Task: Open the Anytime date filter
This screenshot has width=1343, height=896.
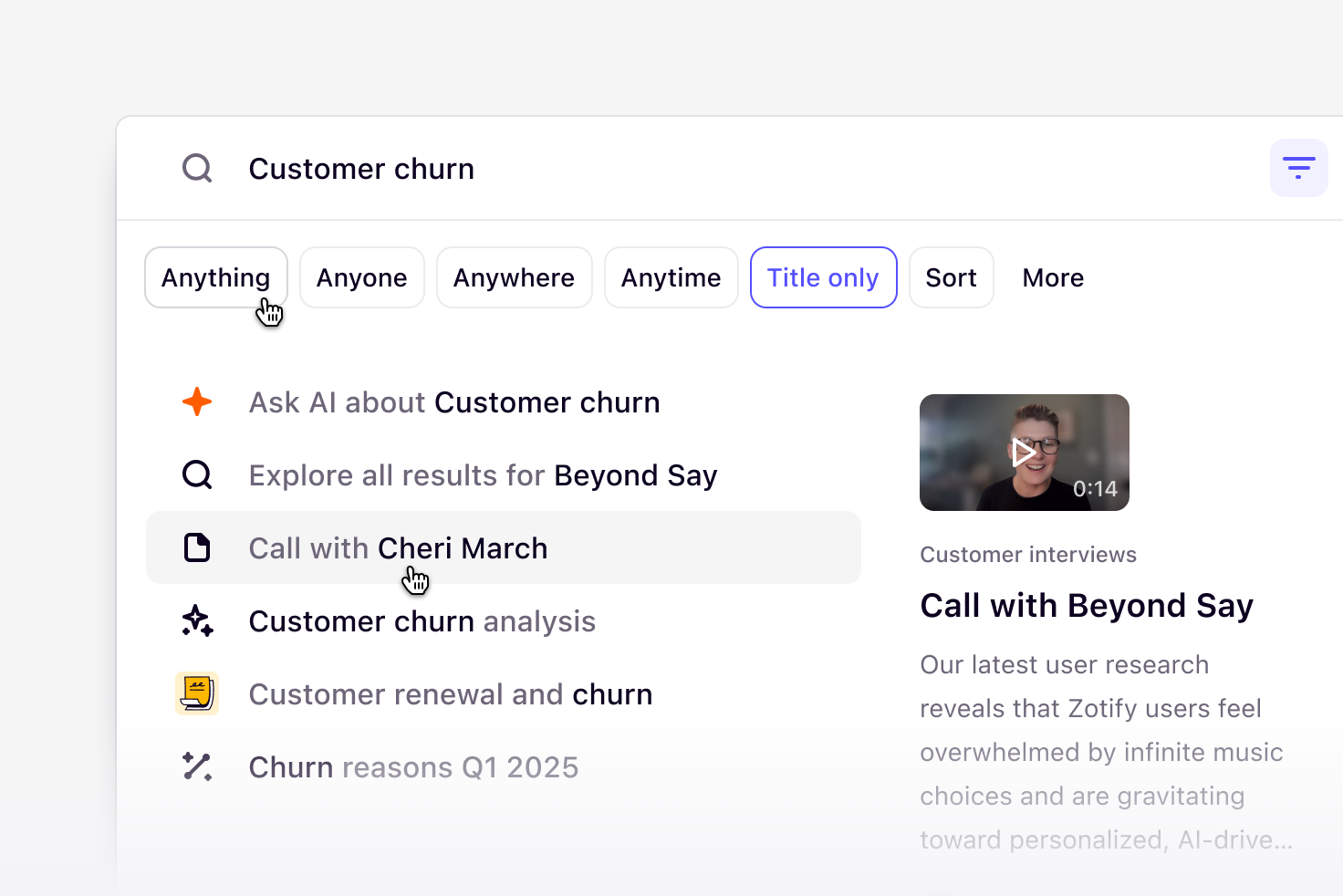Action: pyautogui.click(x=671, y=277)
